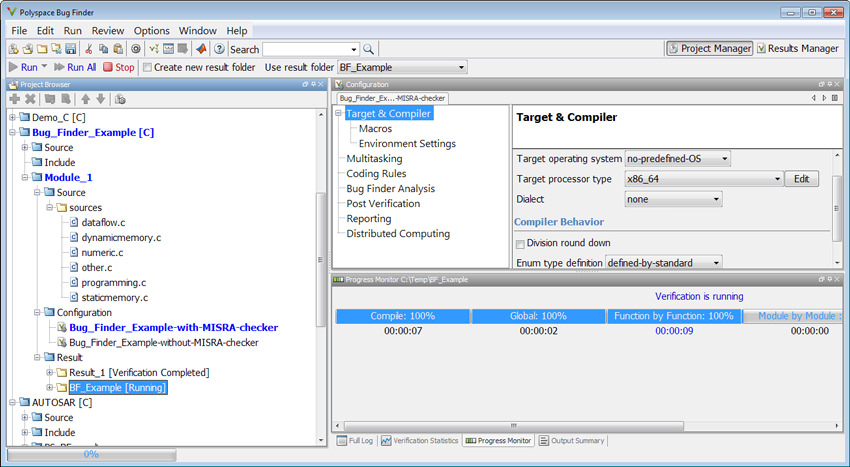Click Edit next to processor type

[x=802, y=179]
